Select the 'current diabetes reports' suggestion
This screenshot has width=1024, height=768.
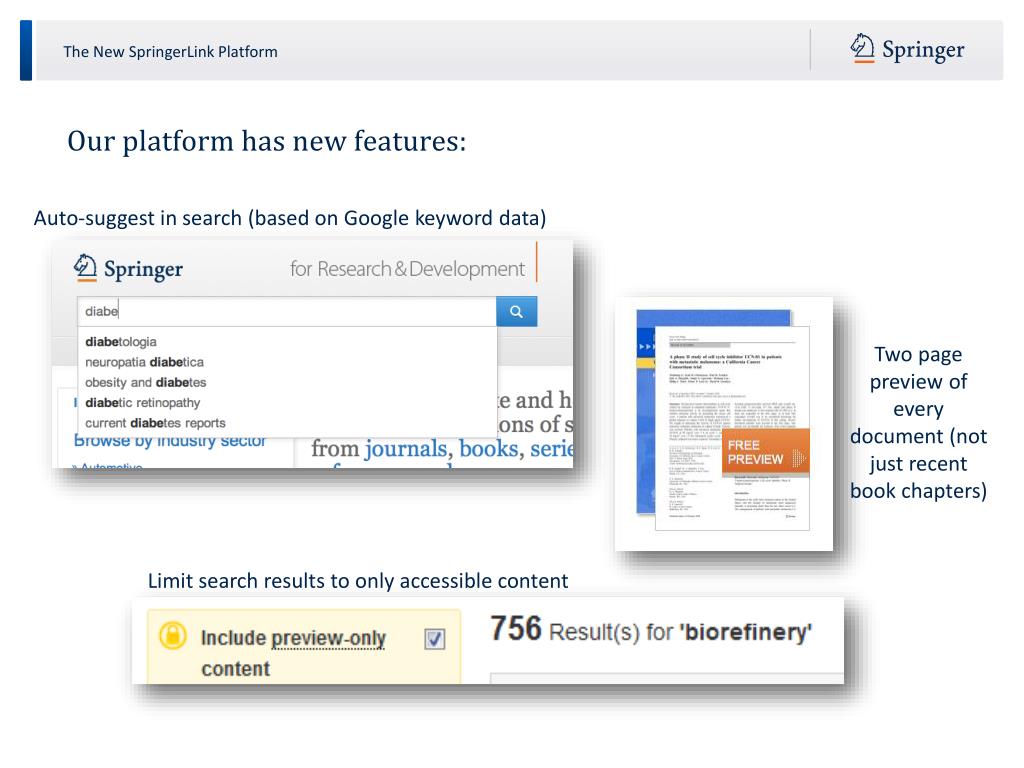point(155,423)
